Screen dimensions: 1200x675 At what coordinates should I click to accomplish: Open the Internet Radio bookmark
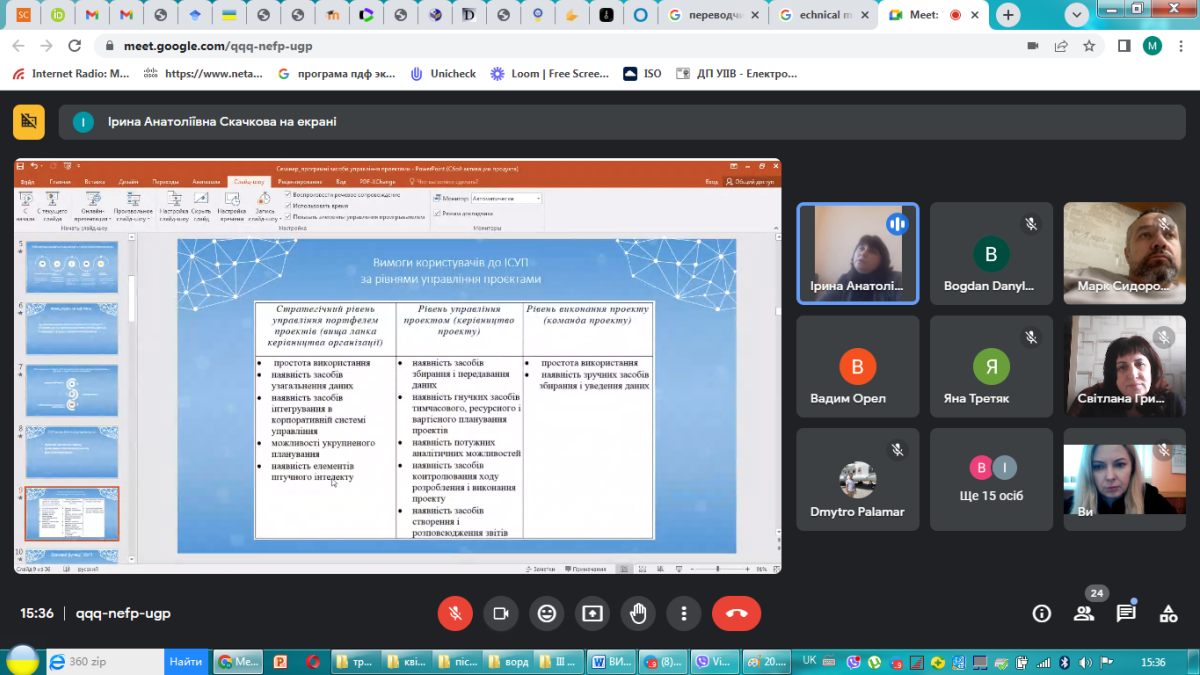(x=71, y=73)
